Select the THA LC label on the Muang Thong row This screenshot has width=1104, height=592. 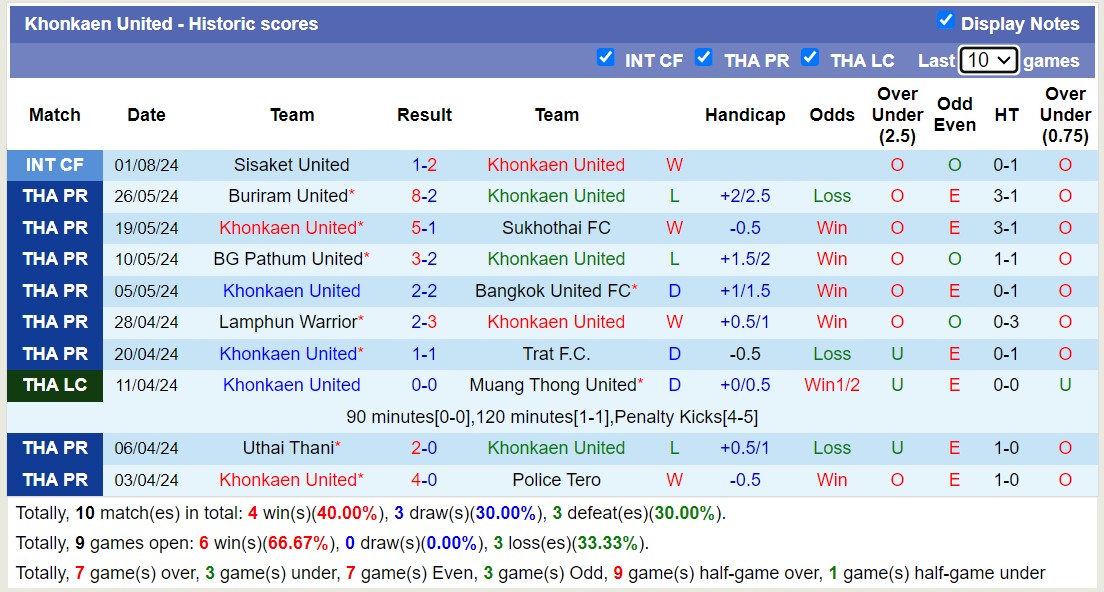[x=54, y=385]
